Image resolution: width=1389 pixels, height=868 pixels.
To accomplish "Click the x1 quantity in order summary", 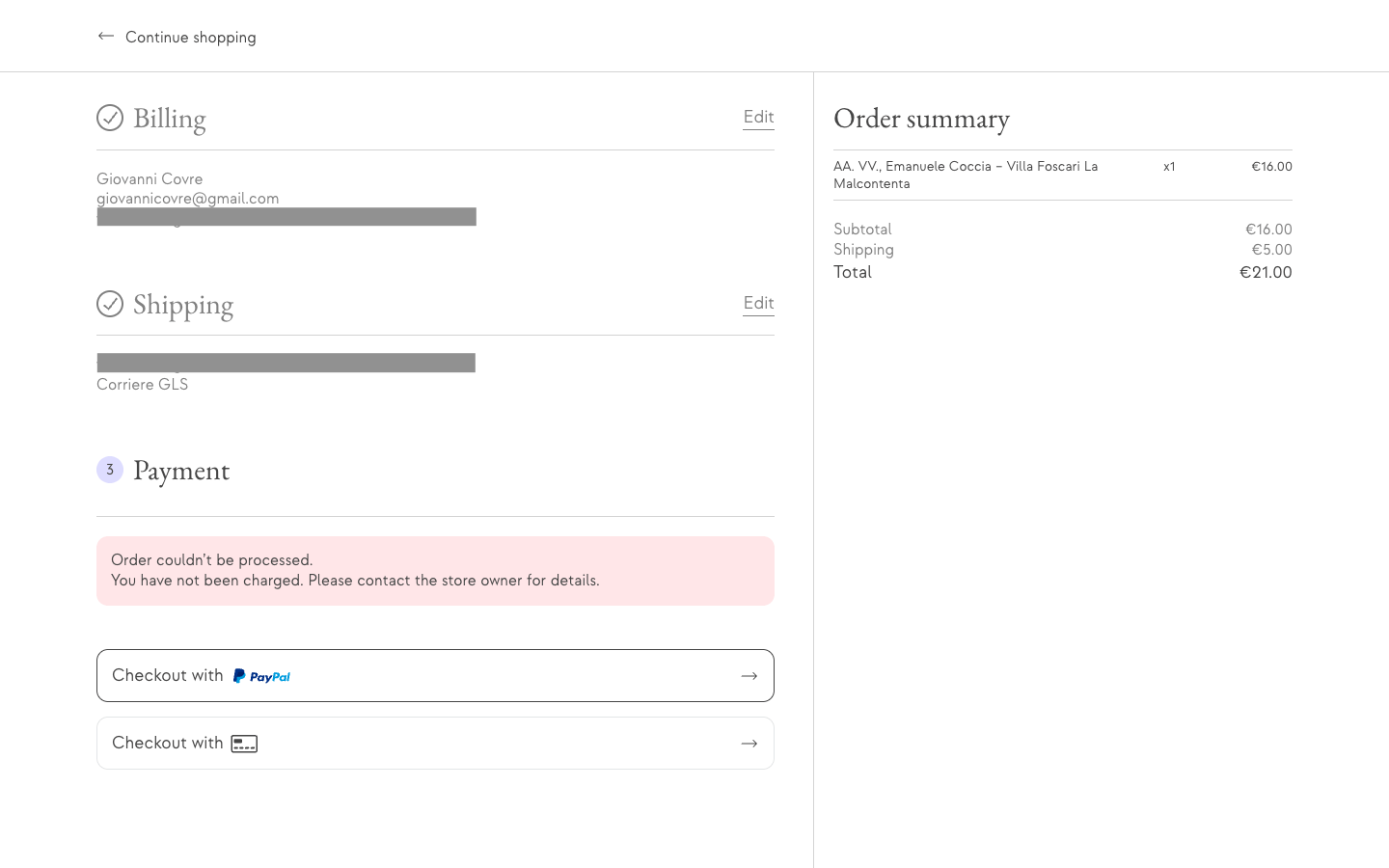I will coord(1169,167).
